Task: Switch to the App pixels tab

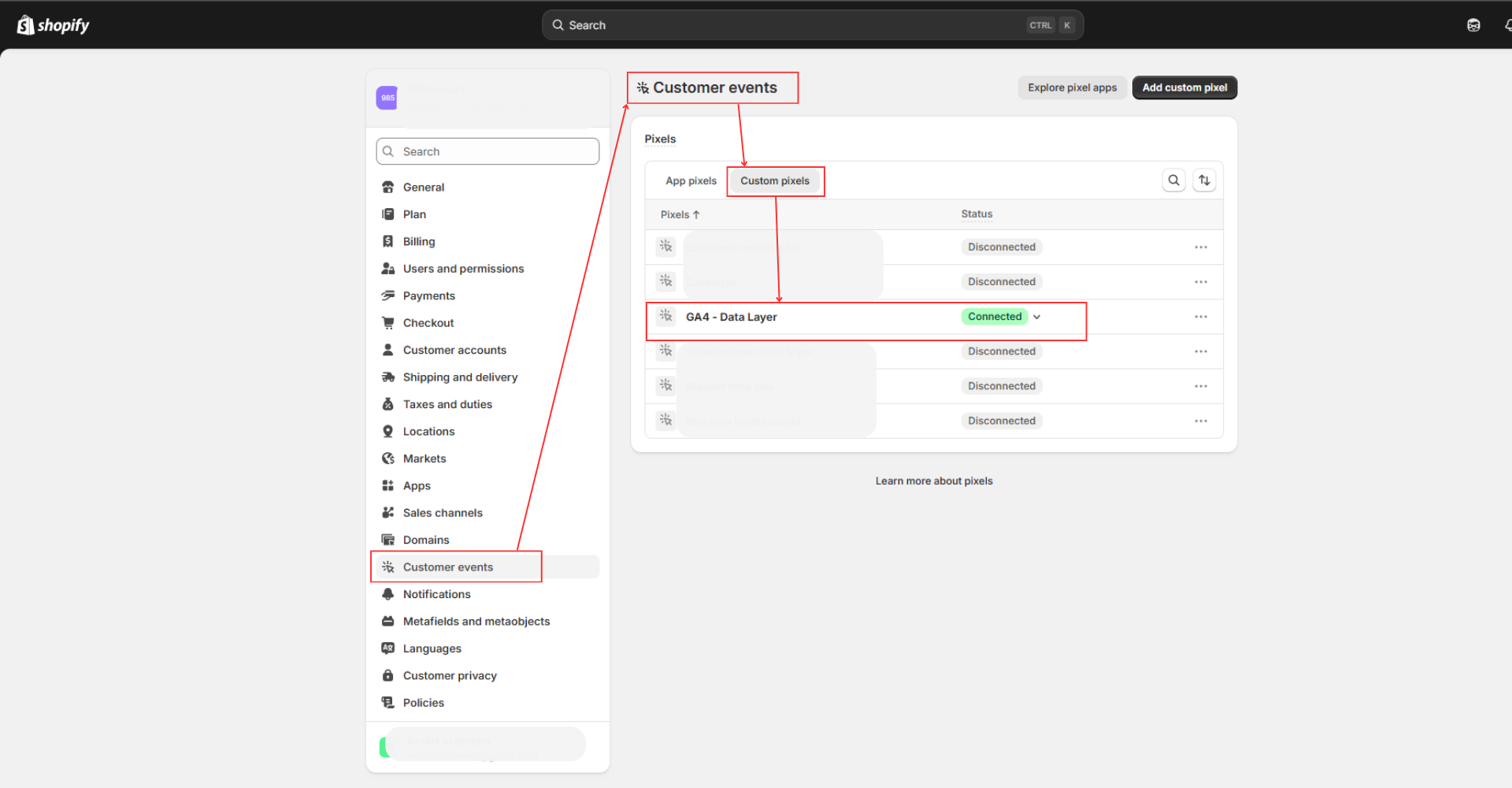Action: (691, 181)
